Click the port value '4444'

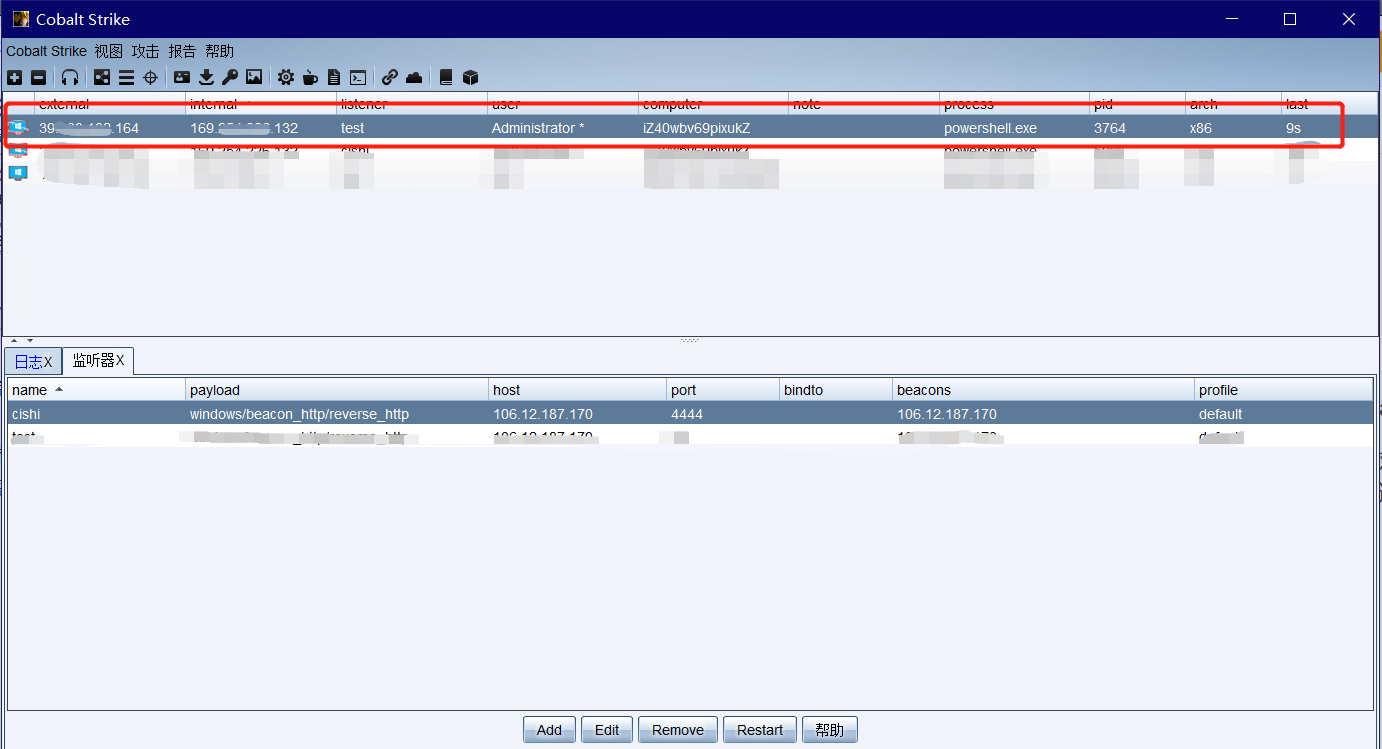pyautogui.click(x=687, y=414)
